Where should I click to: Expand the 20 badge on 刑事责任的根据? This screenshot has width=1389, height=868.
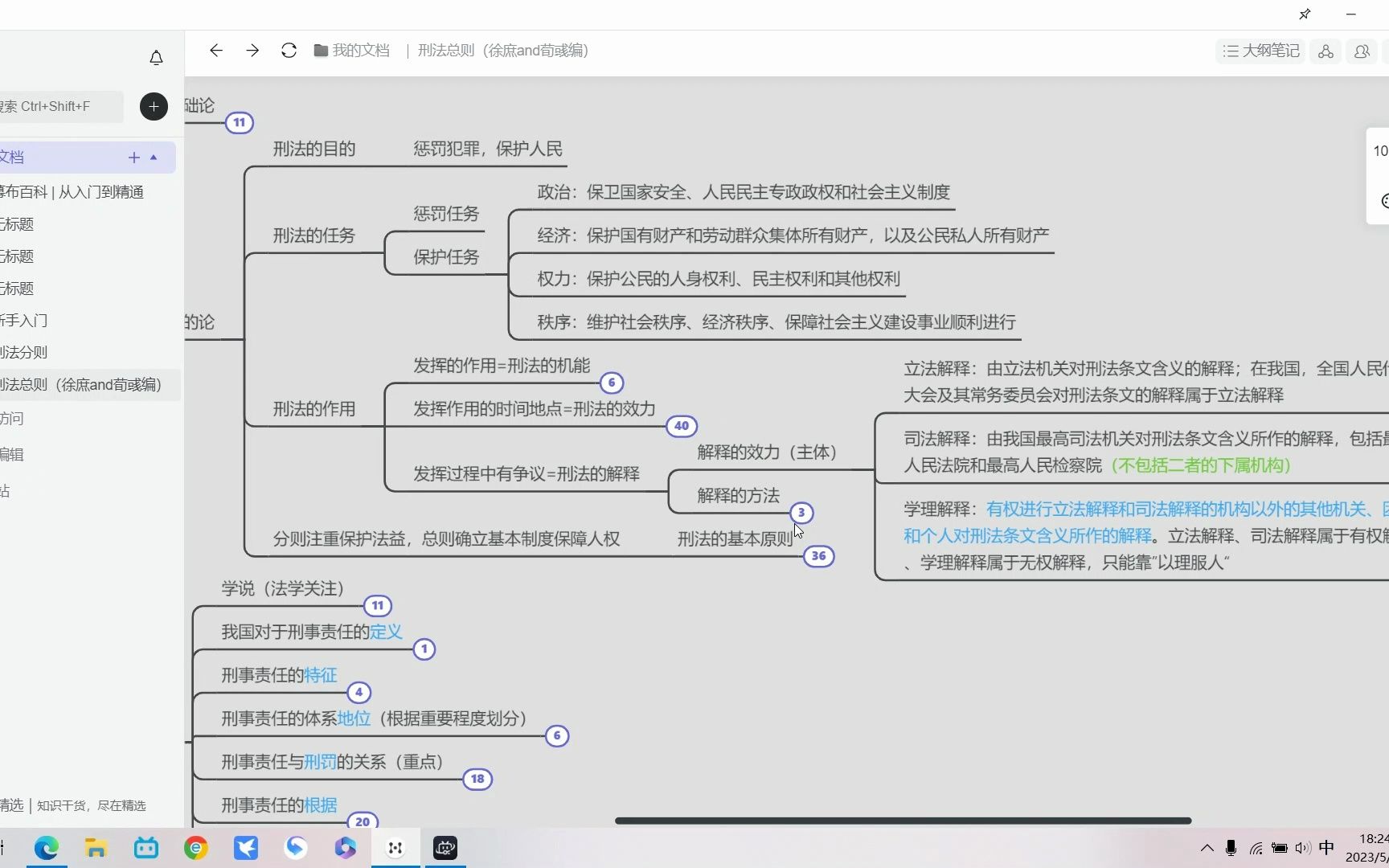(x=363, y=821)
